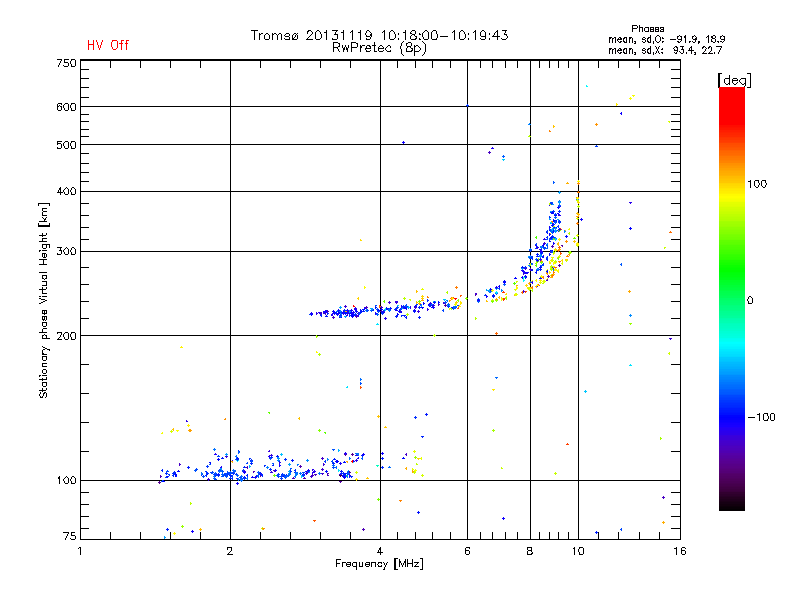This screenshot has width=800, height=600.
Task: Click x-axis tick label '2'
Action: [x=230, y=551]
